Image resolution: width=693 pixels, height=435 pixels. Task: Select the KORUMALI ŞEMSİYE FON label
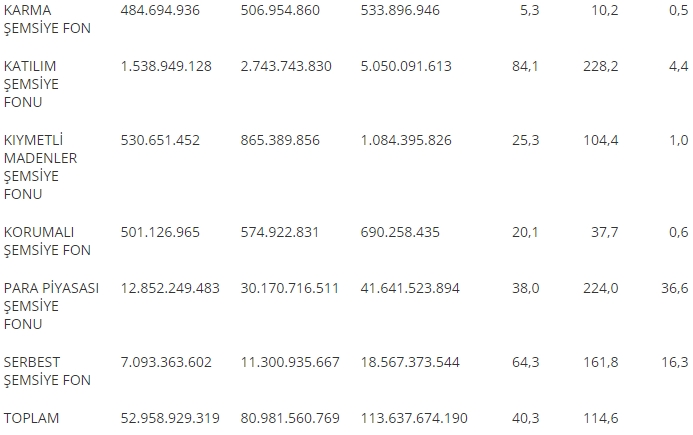[47, 241]
